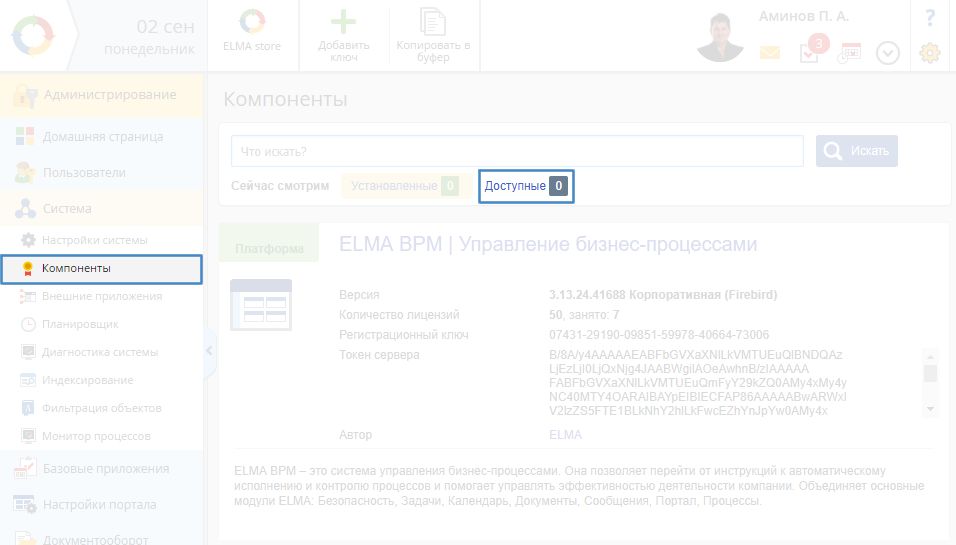
Task: Click the Искать search button
Action: [x=857, y=151]
